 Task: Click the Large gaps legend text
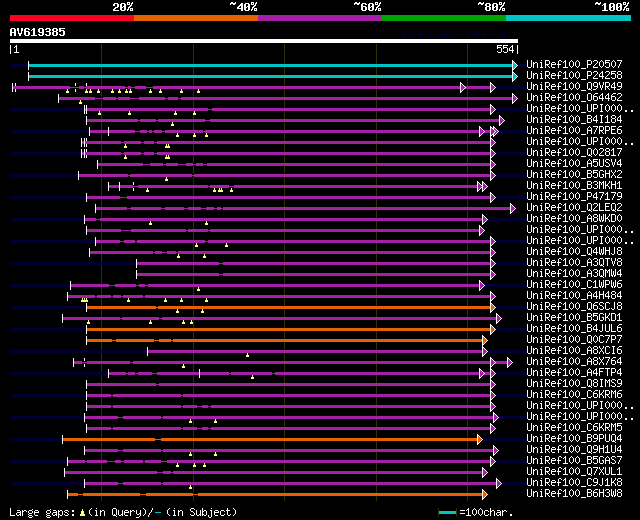point(123,512)
